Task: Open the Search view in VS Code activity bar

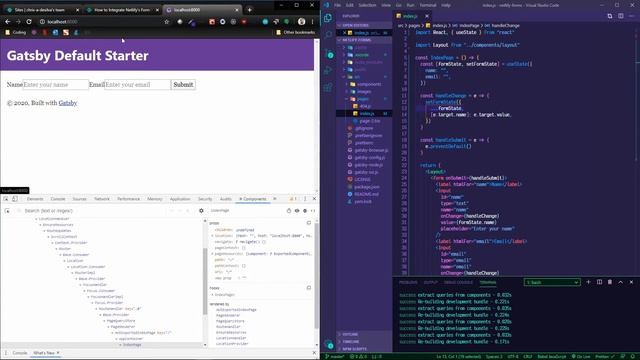Action: coord(328,35)
